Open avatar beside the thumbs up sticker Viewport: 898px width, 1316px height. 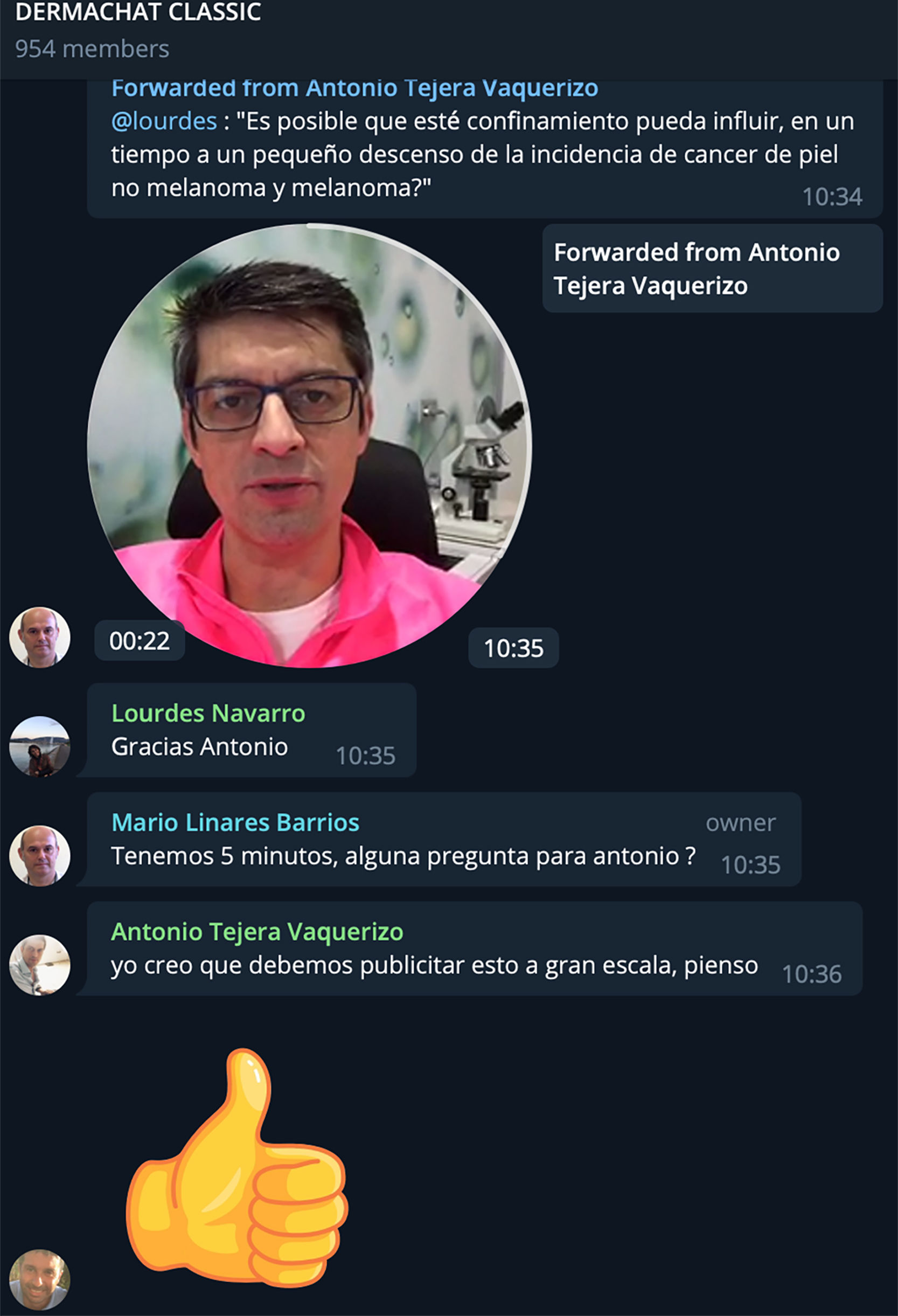point(40,1280)
